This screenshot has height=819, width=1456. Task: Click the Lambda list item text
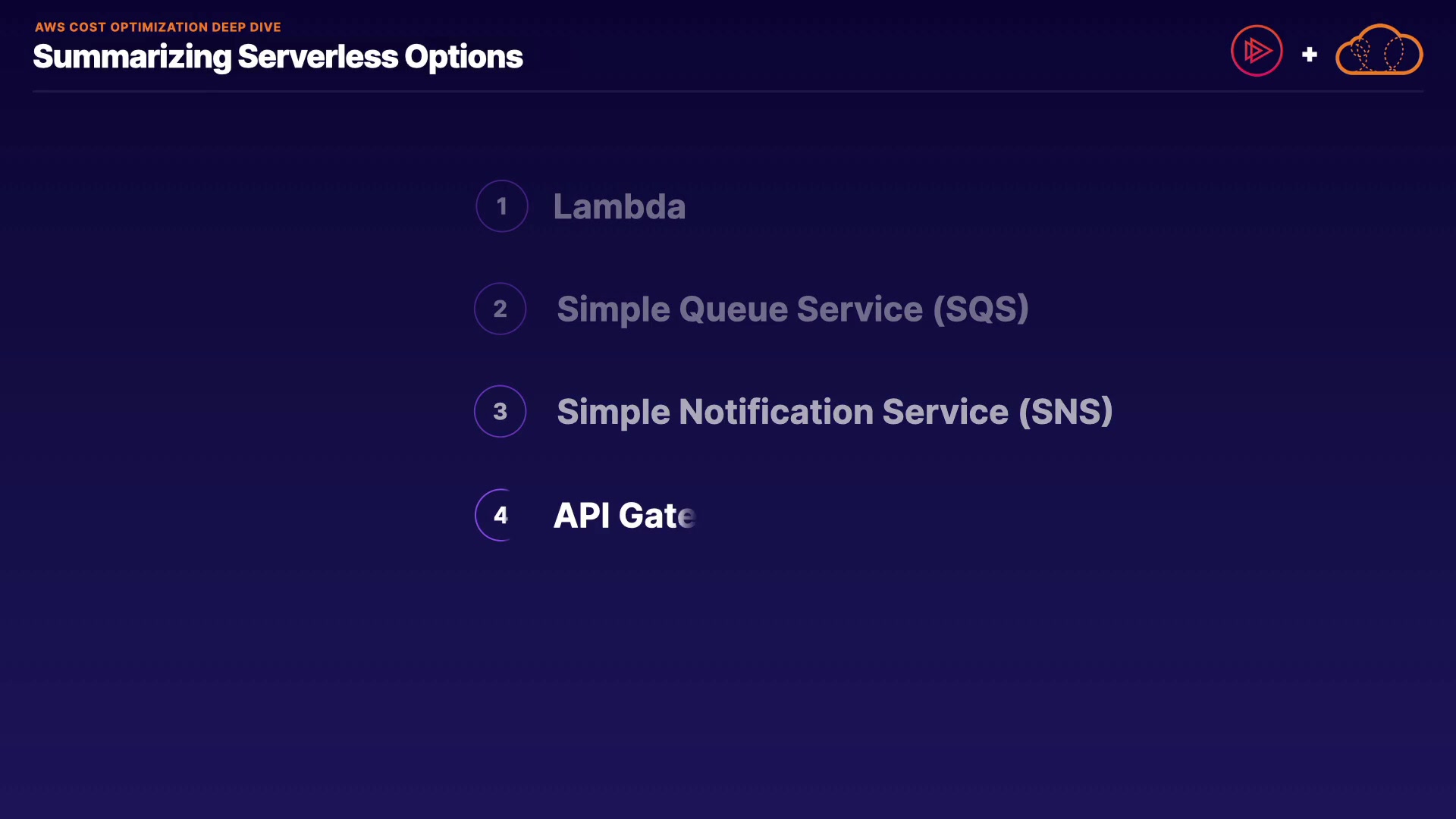pos(619,206)
